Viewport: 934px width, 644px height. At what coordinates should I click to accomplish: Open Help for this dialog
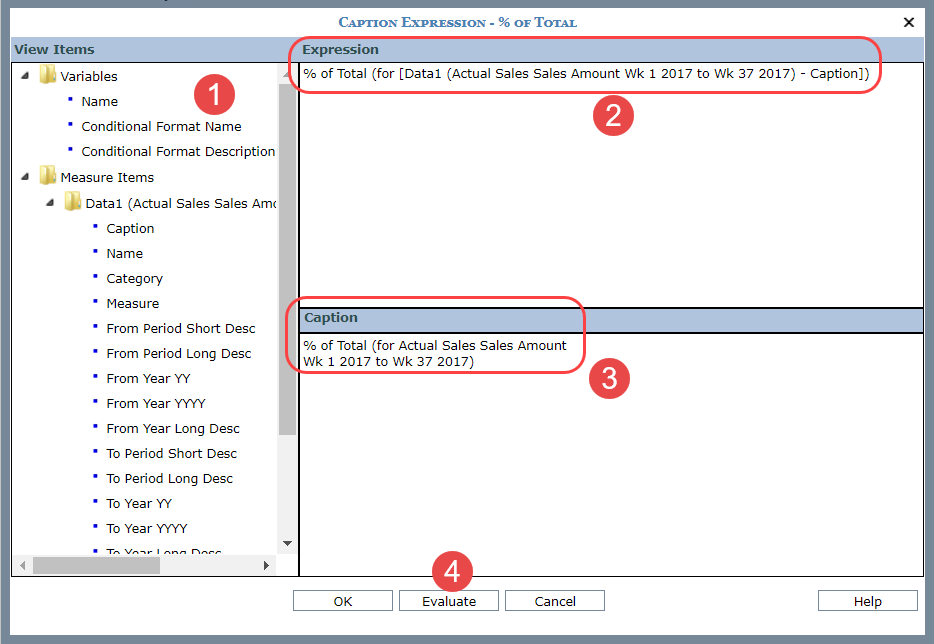[867, 601]
